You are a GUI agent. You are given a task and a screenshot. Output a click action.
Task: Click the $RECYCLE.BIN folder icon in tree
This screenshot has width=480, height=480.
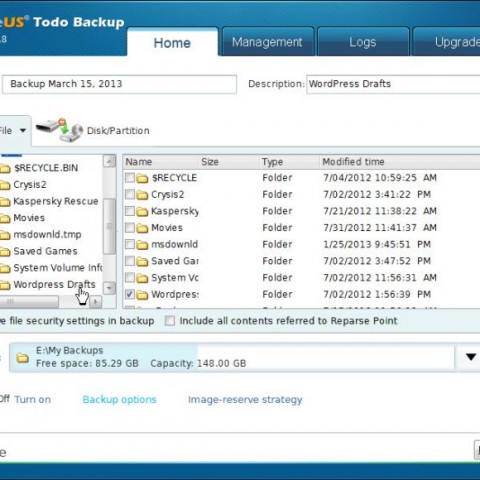coord(5,169)
